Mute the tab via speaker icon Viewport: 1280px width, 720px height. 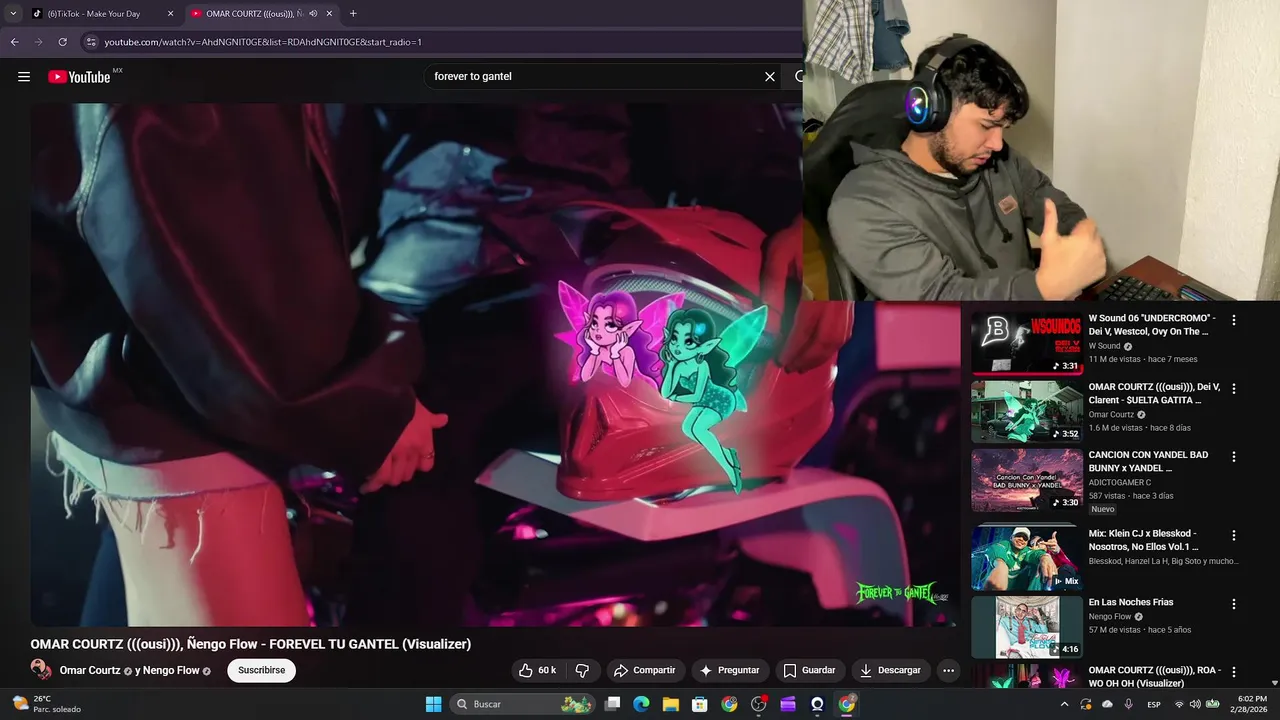313,14
